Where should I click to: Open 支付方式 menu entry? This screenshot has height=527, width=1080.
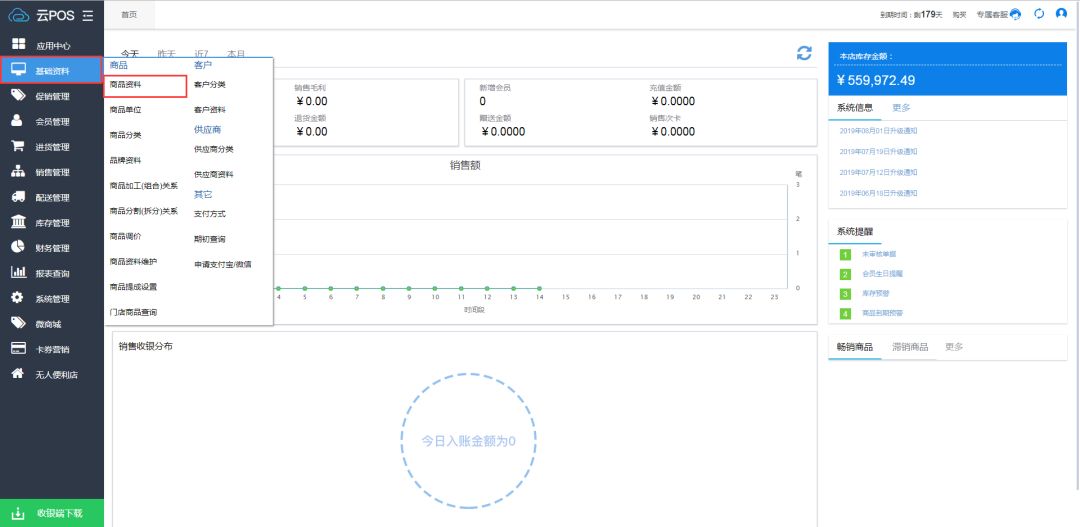210,214
